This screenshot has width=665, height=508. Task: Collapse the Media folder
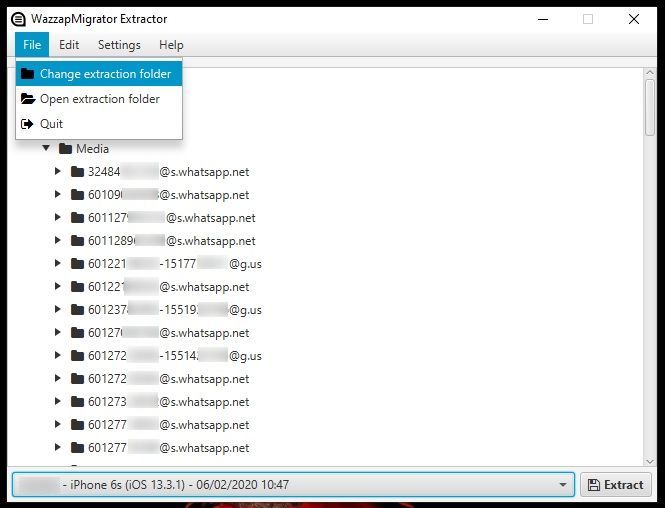[46, 148]
